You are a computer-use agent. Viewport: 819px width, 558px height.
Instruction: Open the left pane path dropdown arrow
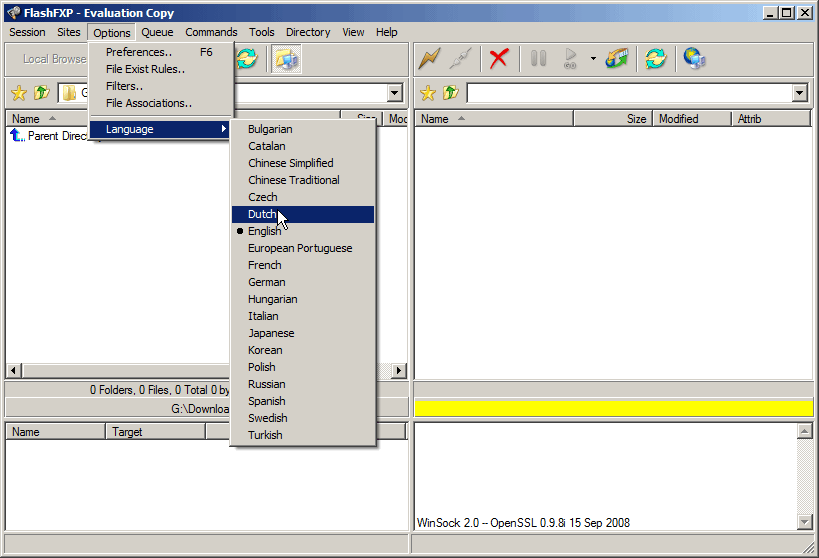[x=395, y=94]
